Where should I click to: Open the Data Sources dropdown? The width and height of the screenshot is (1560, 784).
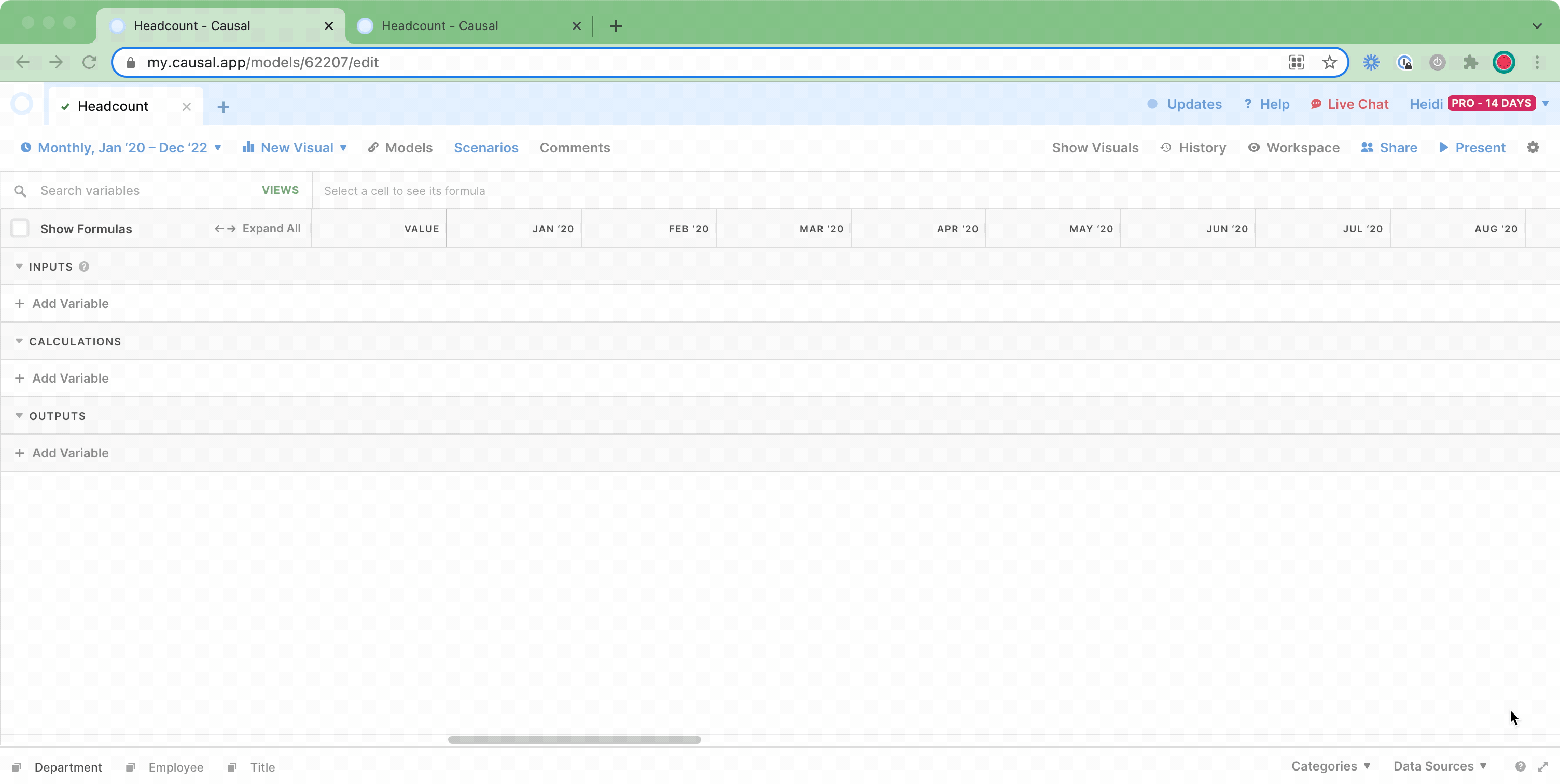[x=1440, y=766]
